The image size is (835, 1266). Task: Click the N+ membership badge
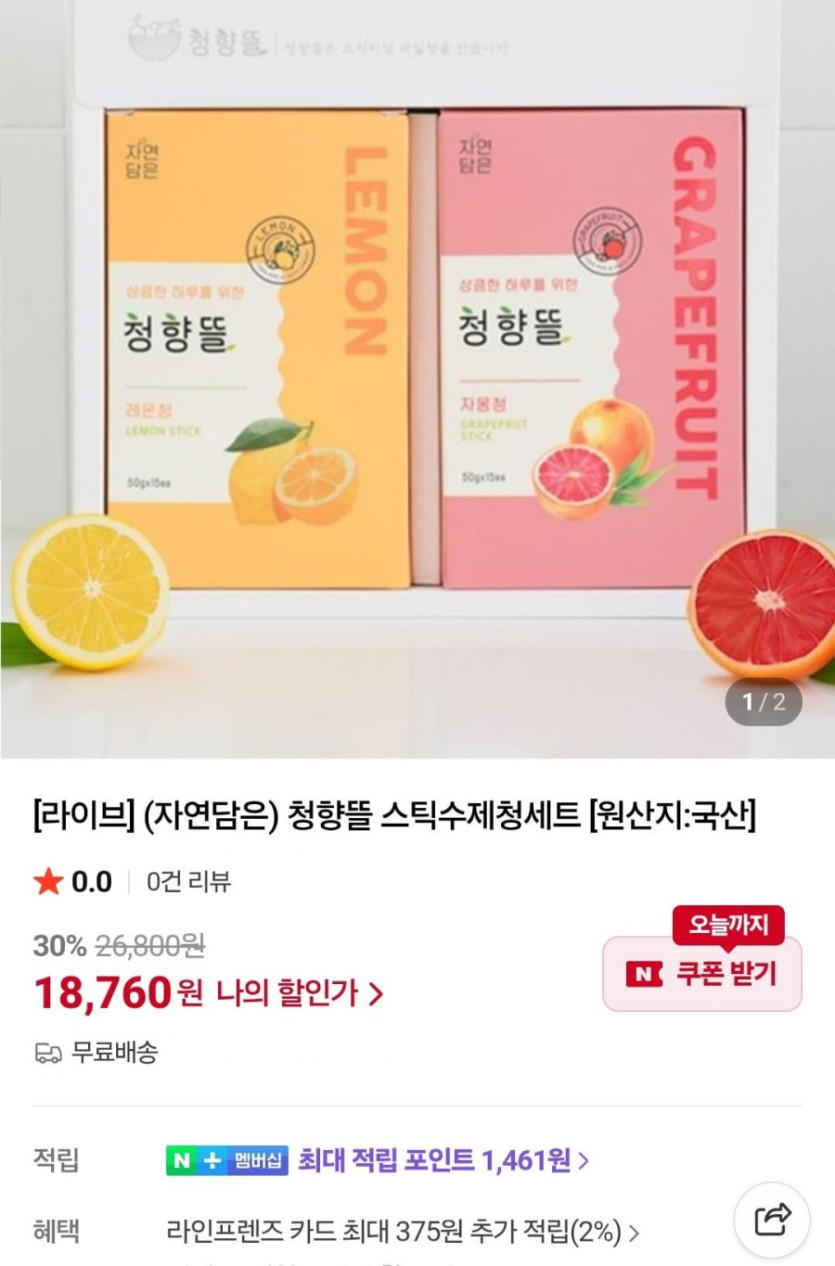(x=228, y=1160)
